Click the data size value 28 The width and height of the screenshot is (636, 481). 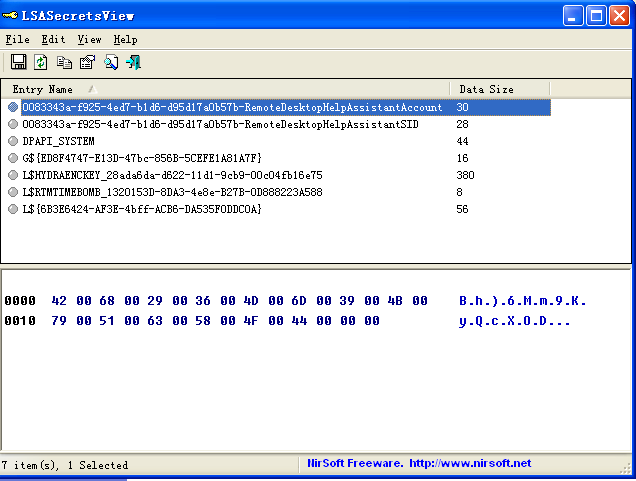pos(462,124)
